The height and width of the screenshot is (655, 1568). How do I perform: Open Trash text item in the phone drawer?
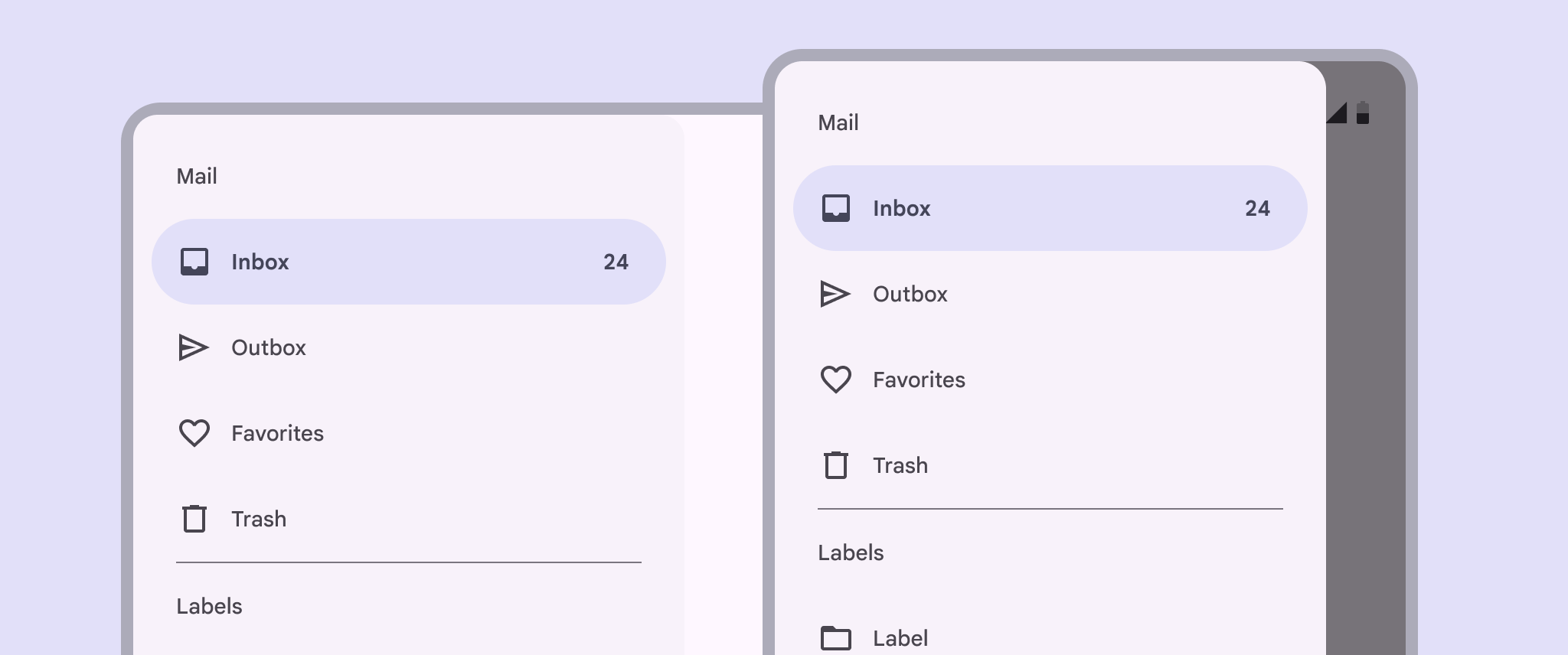[x=900, y=465]
